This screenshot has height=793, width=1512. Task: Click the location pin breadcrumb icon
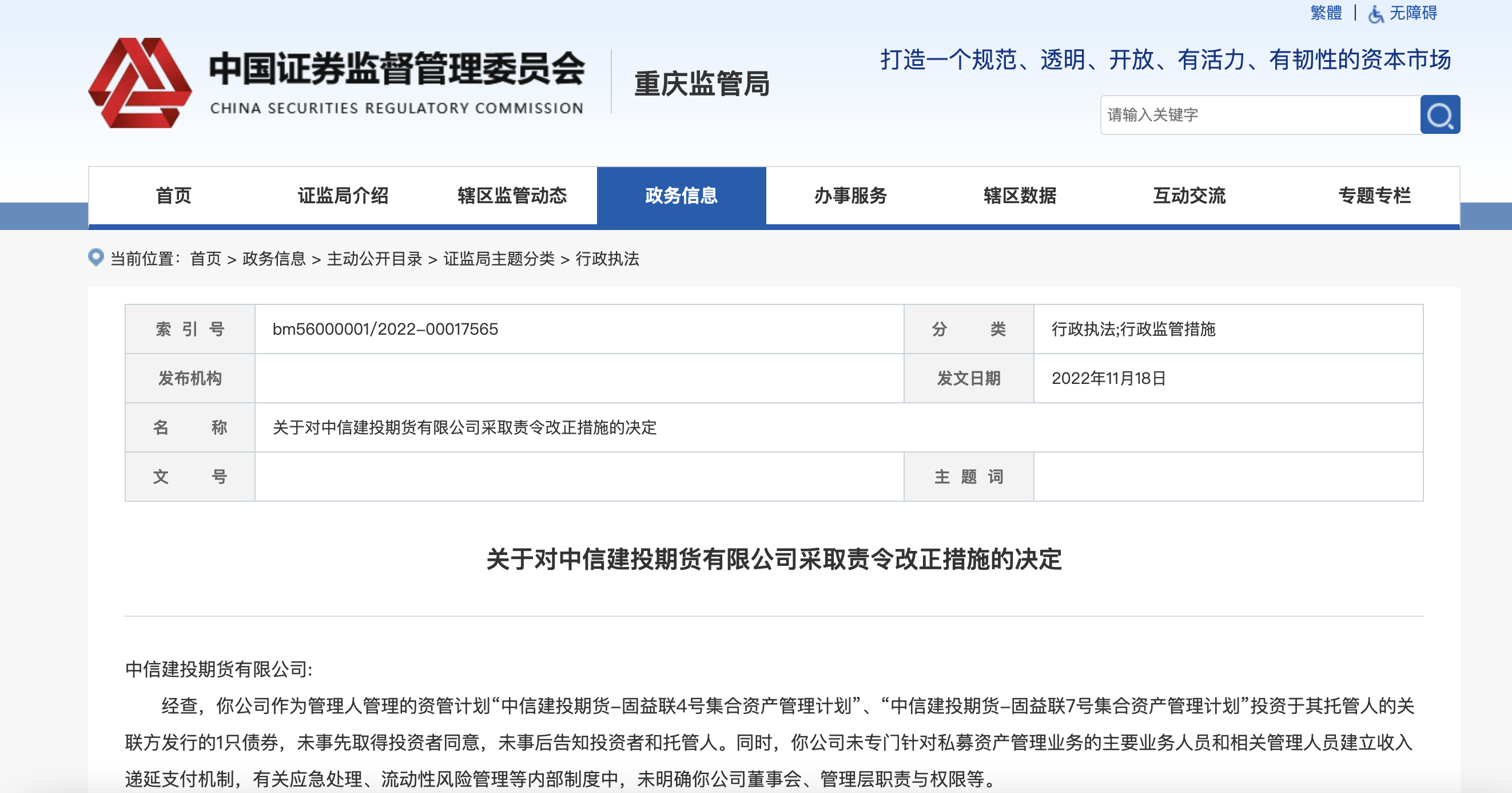pos(96,257)
